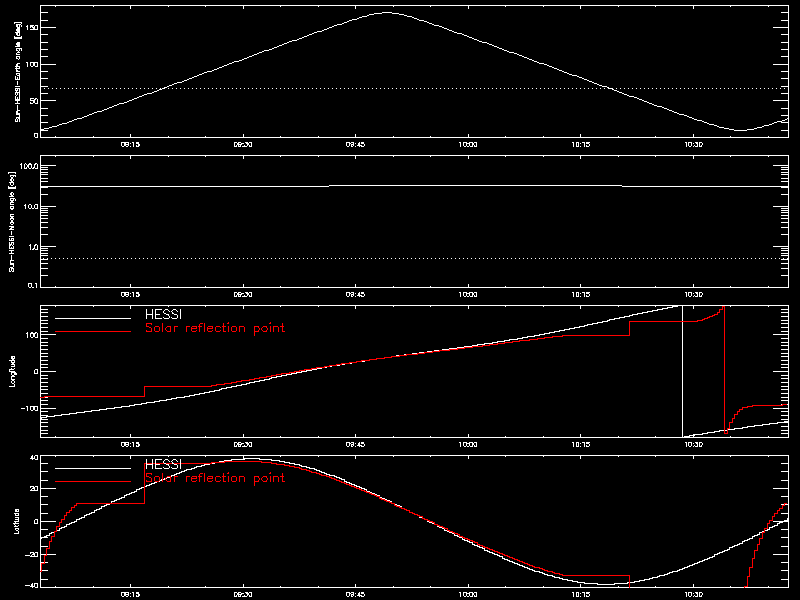Click the 50 tick label on Earth angle plot

(35, 101)
